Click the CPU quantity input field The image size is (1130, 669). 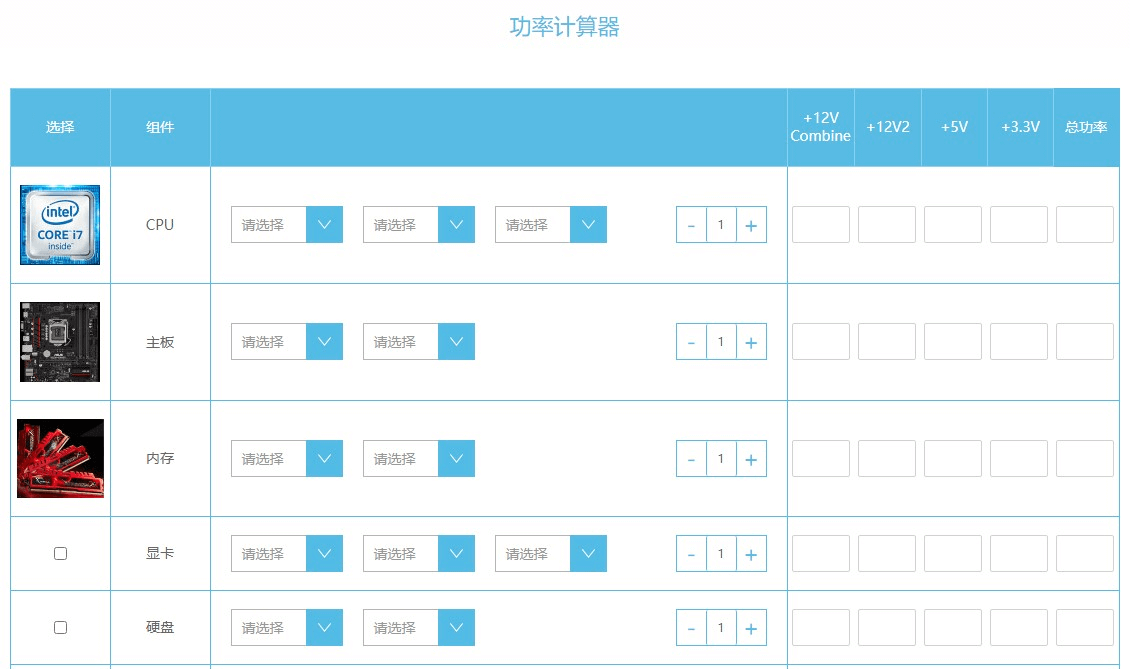721,224
